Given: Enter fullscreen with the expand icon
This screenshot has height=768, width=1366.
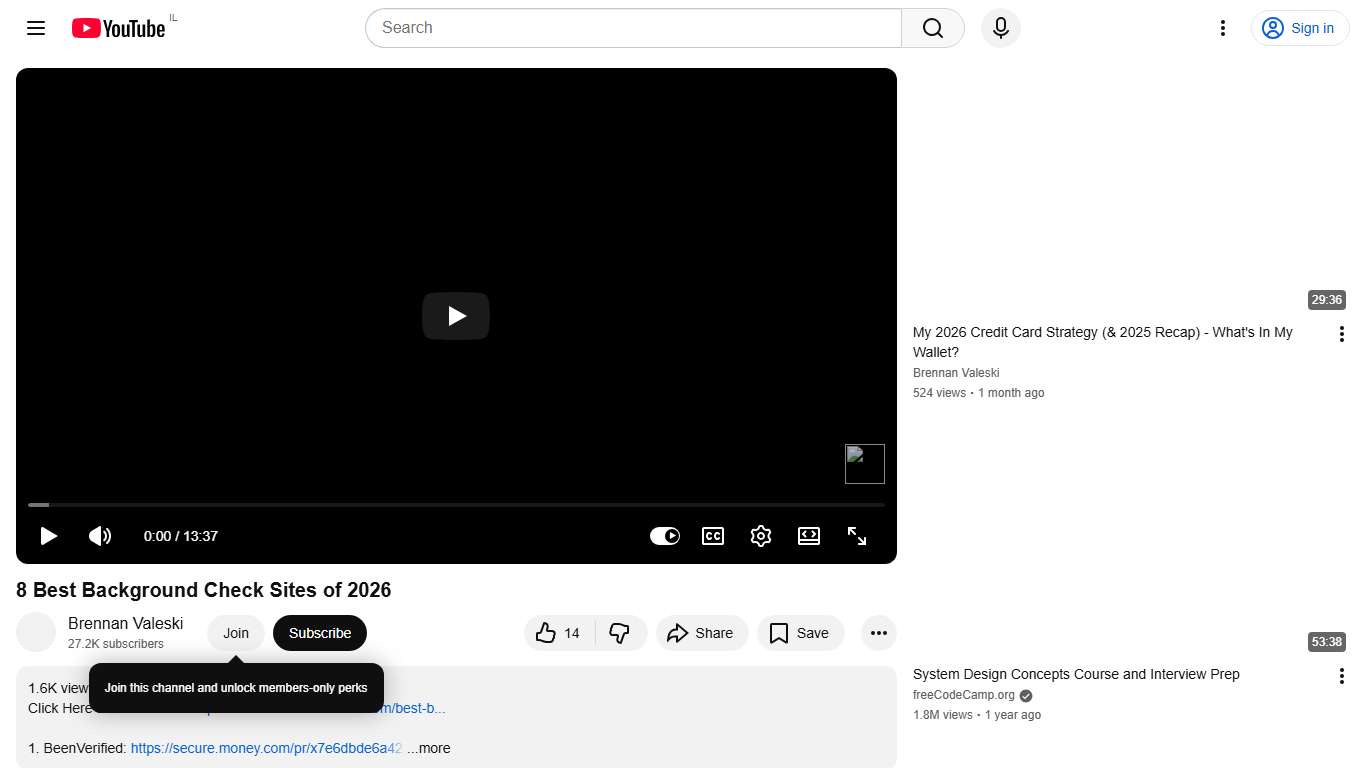Looking at the screenshot, I should (857, 536).
